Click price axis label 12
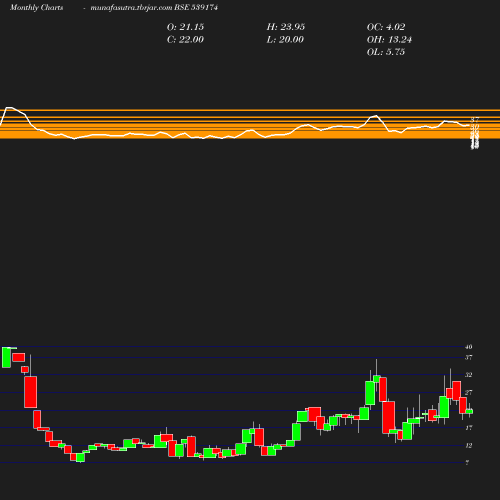 (x=469, y=445)
